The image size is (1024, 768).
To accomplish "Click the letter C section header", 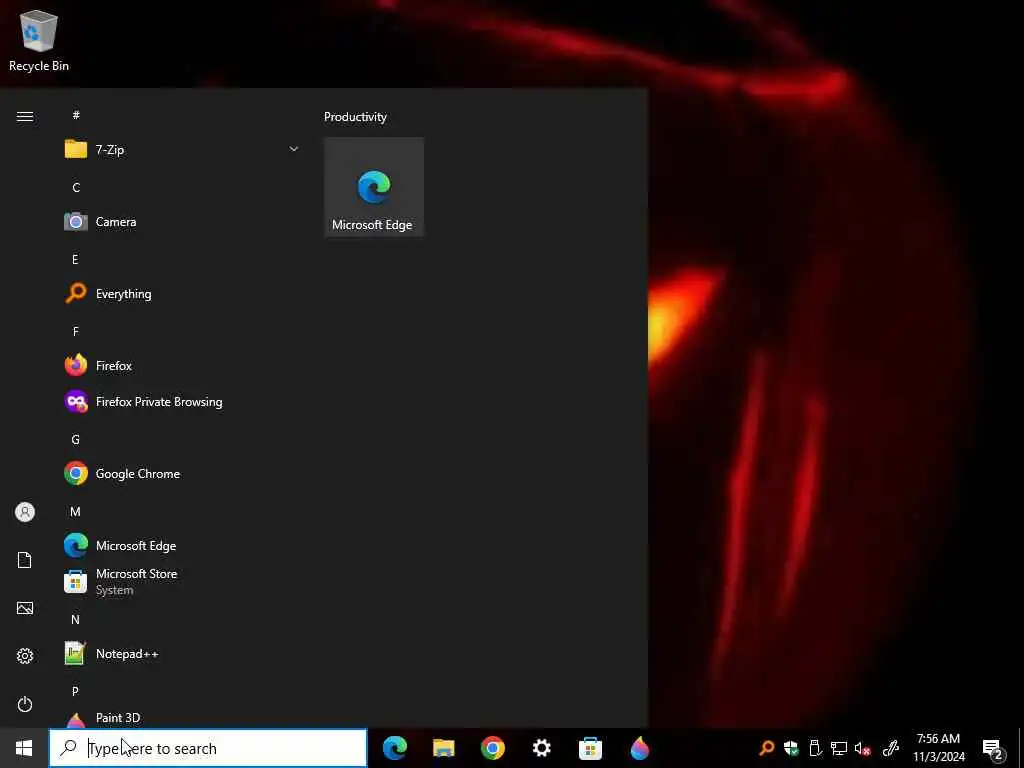I will (x=76, y=187).
